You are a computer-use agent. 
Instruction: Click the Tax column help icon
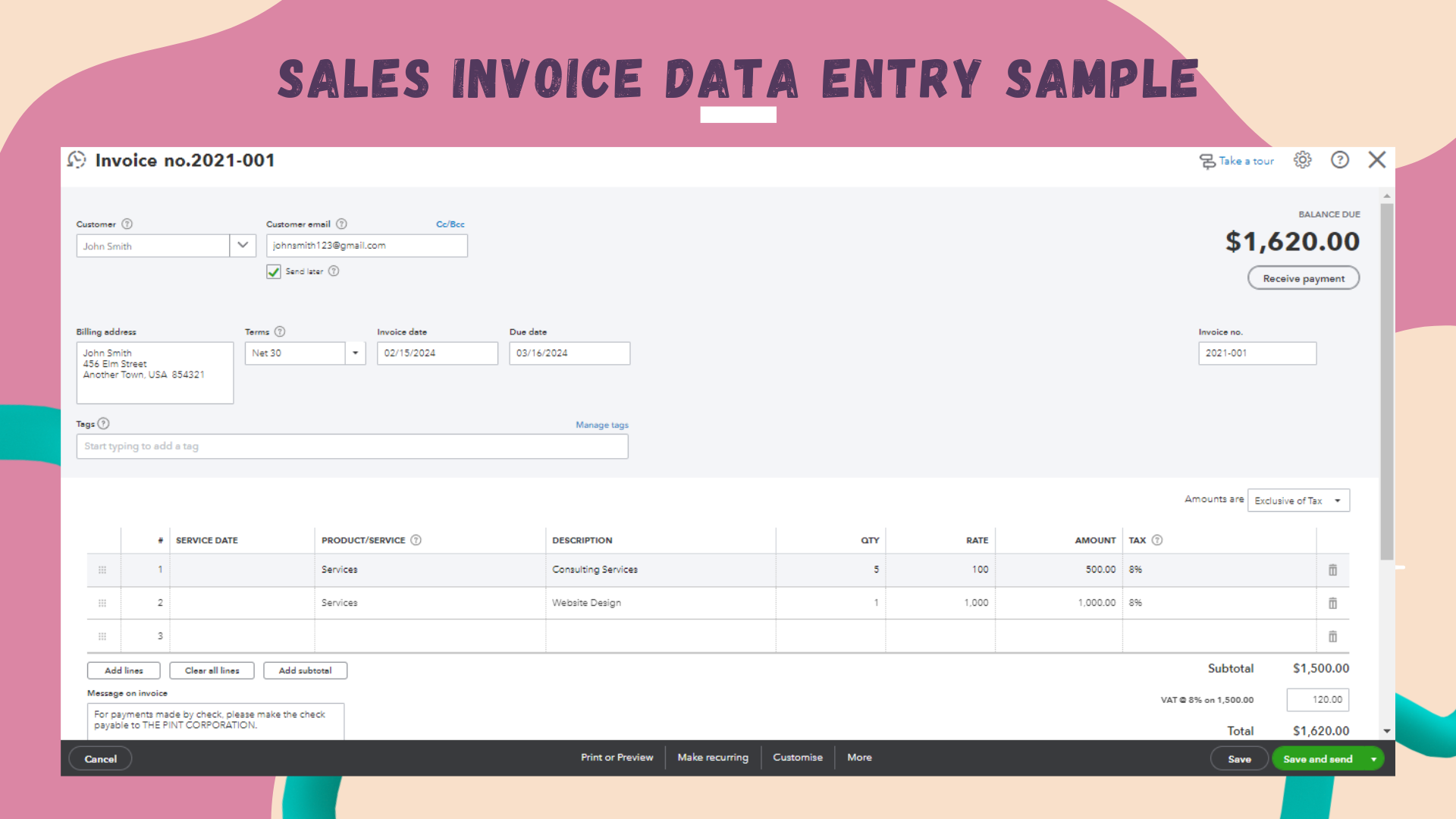(x=1157, y=540)
